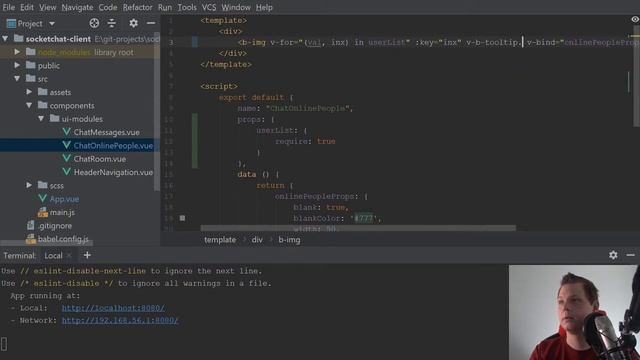Click the template breadcrumb

[x=220, y=240]
